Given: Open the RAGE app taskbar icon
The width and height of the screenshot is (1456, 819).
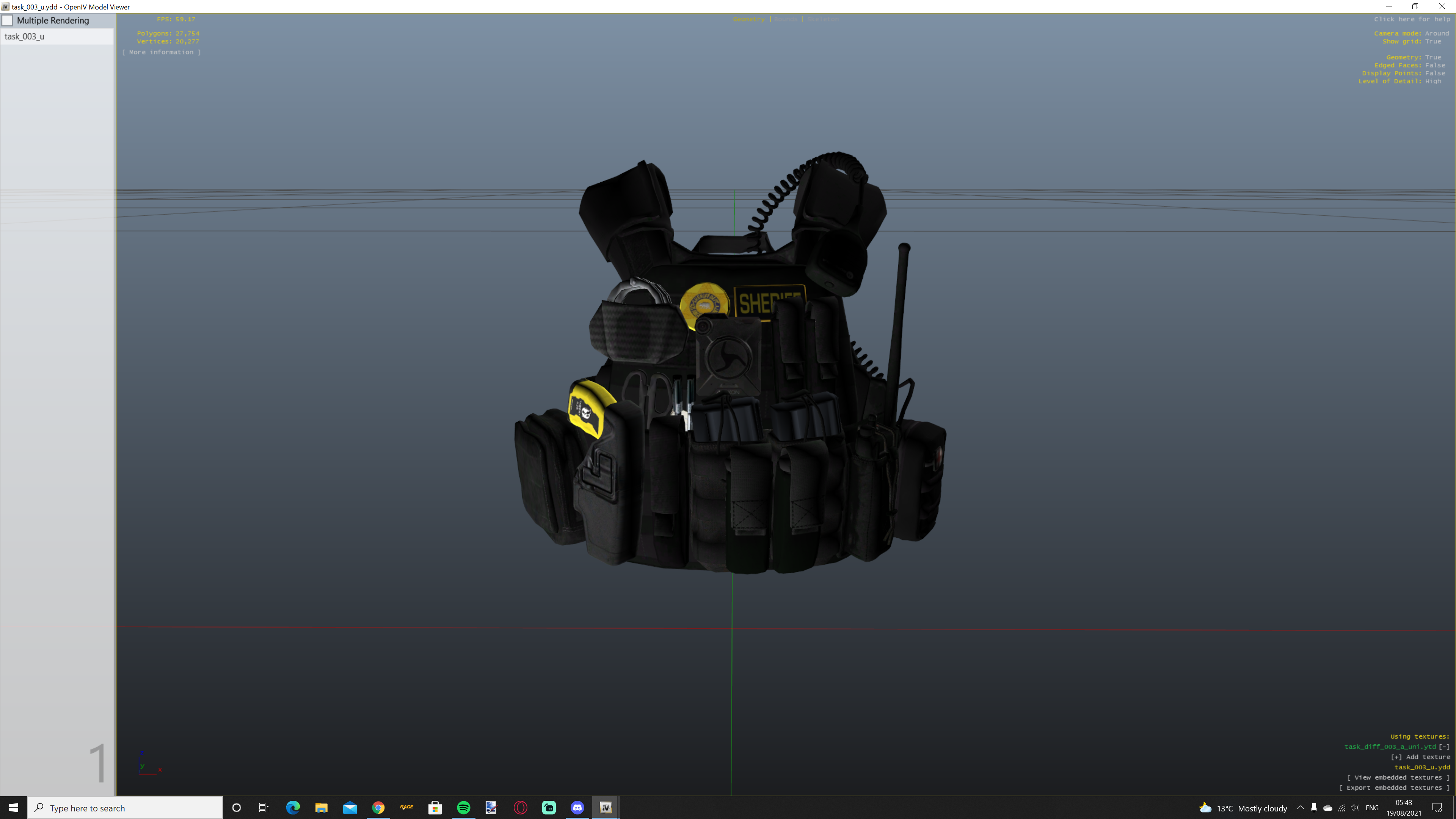Looking at the screenshot, I should pyautogui.click(x=406, y=808).
